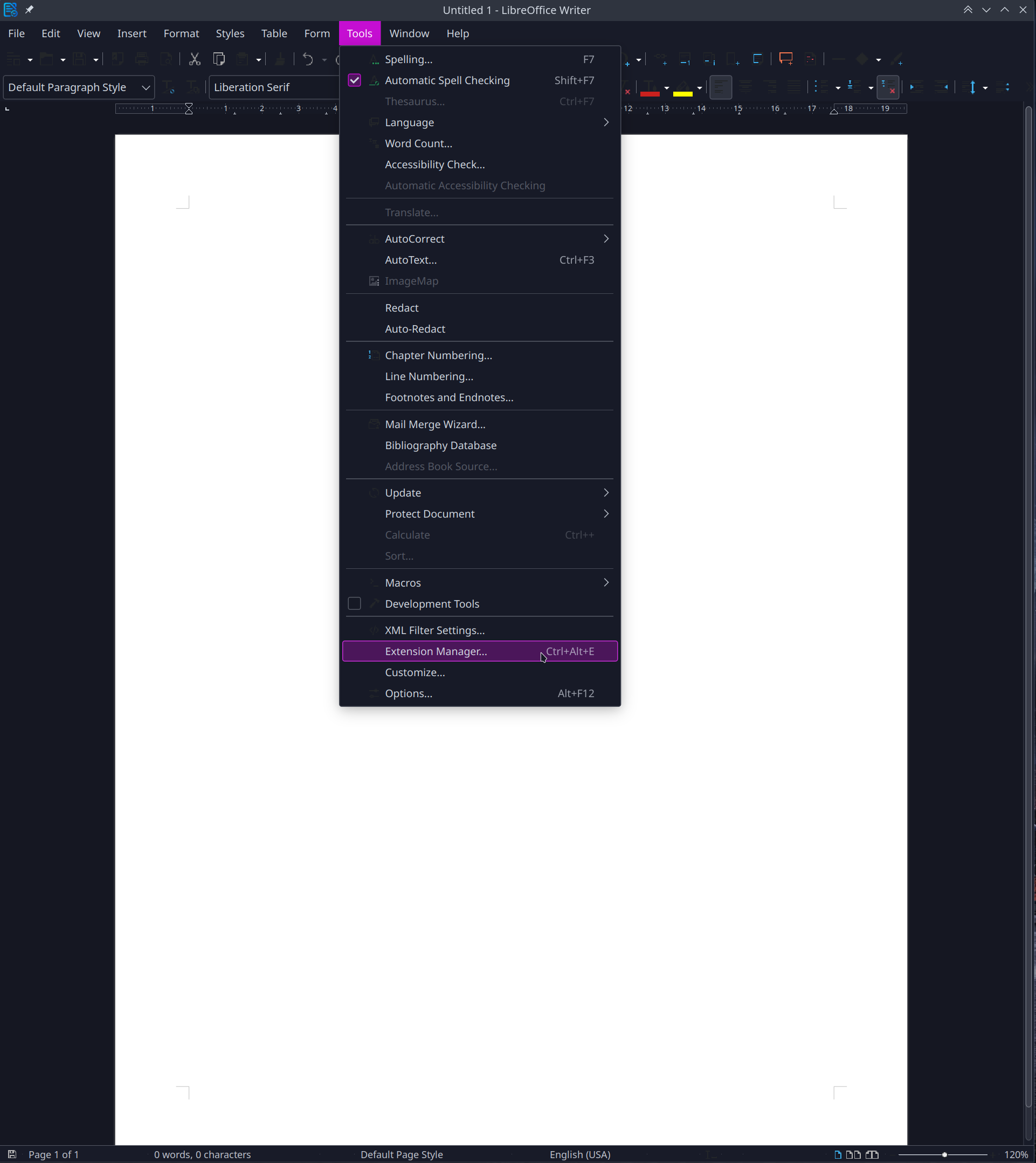Click the Insert Comment toolbar icon

(x=785, y=59)
